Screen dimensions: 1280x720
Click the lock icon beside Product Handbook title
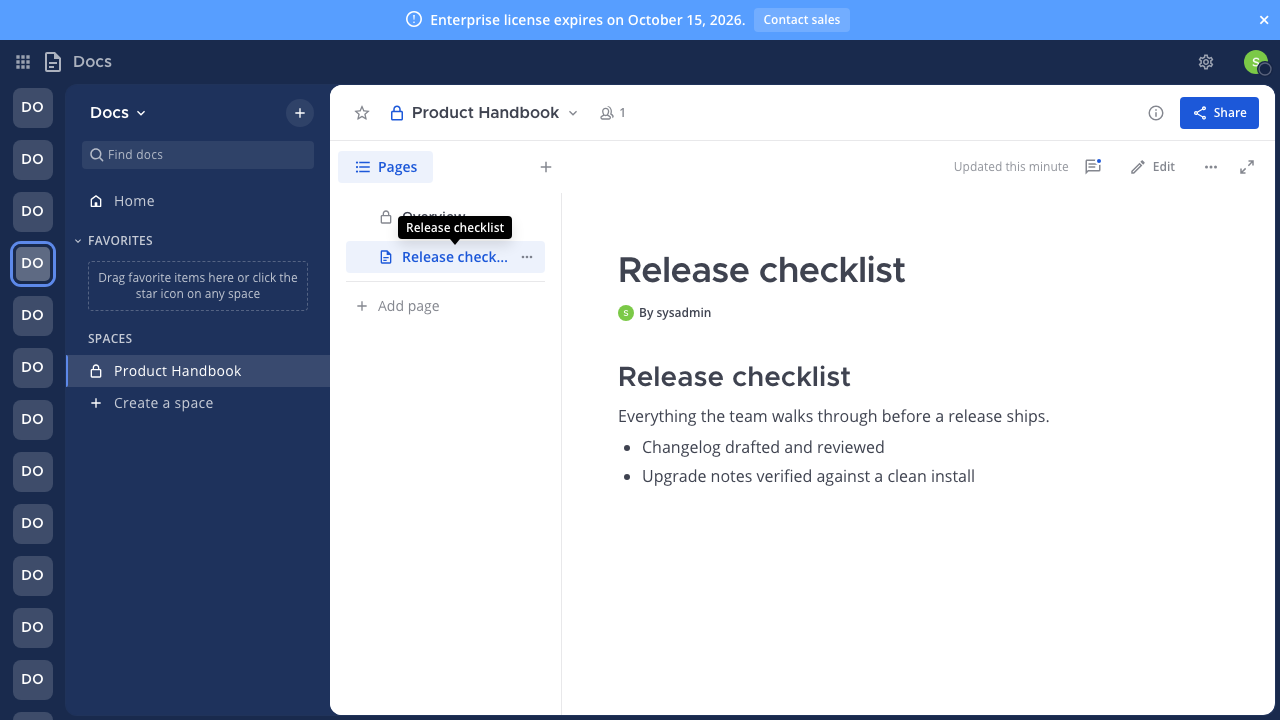[397, 113]
